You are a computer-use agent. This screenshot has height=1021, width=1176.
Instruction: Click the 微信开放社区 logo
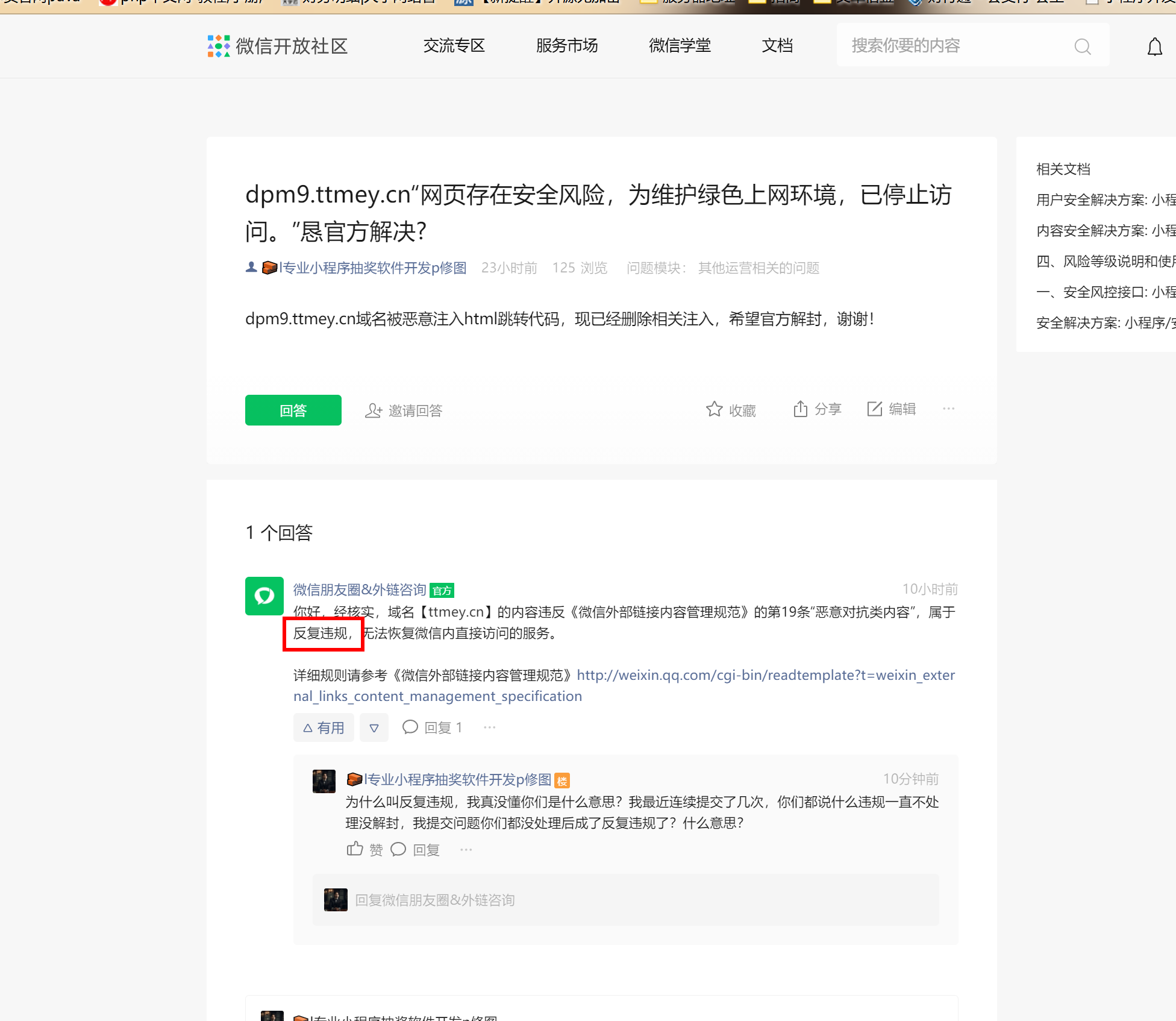pyautogui.click(x=278, y=46)
